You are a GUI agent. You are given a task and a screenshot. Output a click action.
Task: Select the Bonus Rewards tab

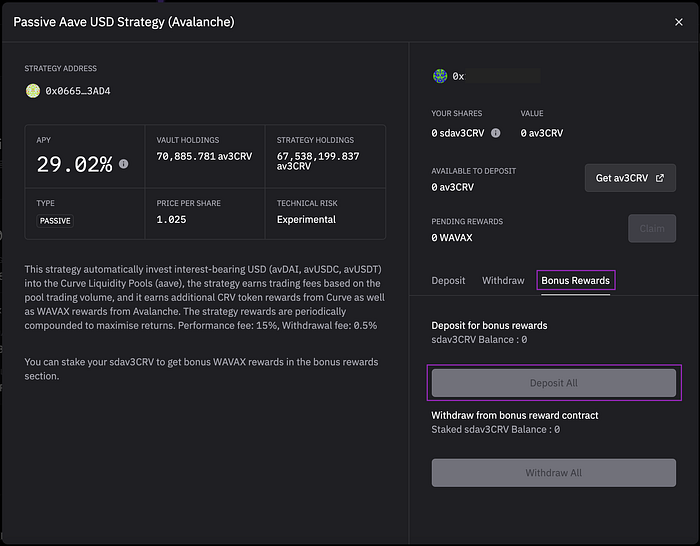575,281
